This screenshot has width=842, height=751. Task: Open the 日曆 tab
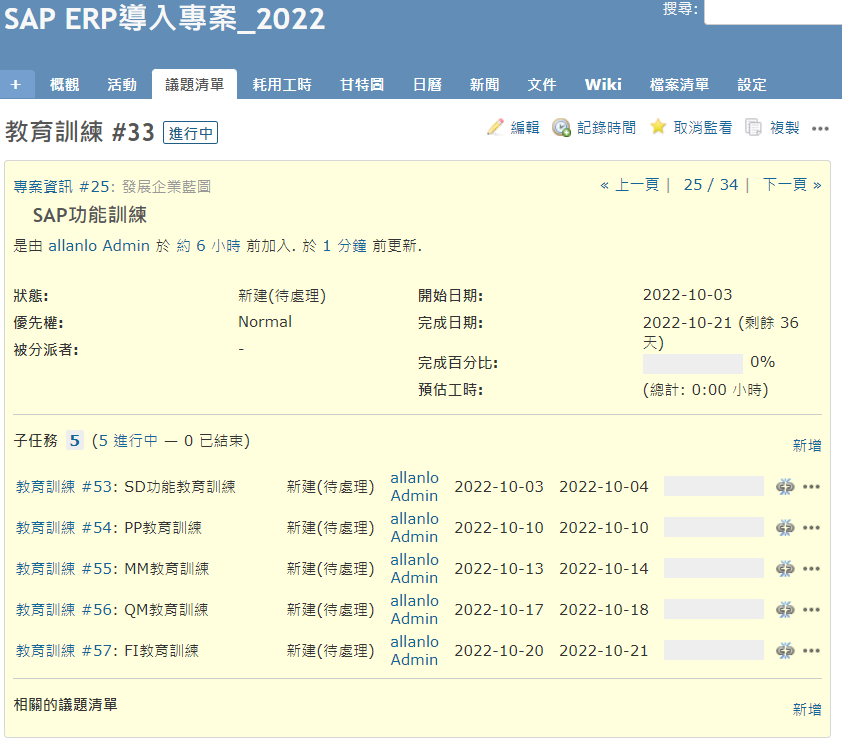tap(427, 84)
